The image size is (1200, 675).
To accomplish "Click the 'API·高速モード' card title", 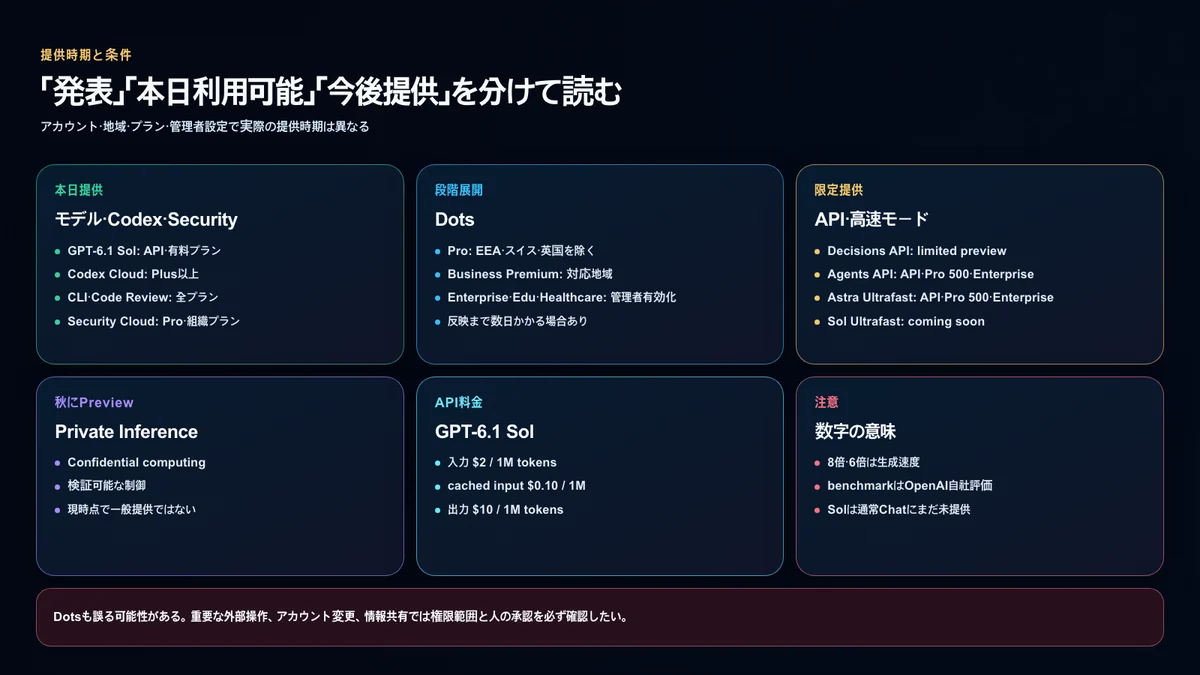I will pos(872,219).
